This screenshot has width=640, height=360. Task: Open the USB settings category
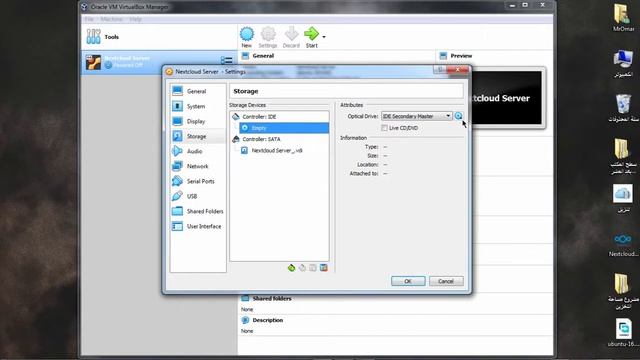(198, 196)
